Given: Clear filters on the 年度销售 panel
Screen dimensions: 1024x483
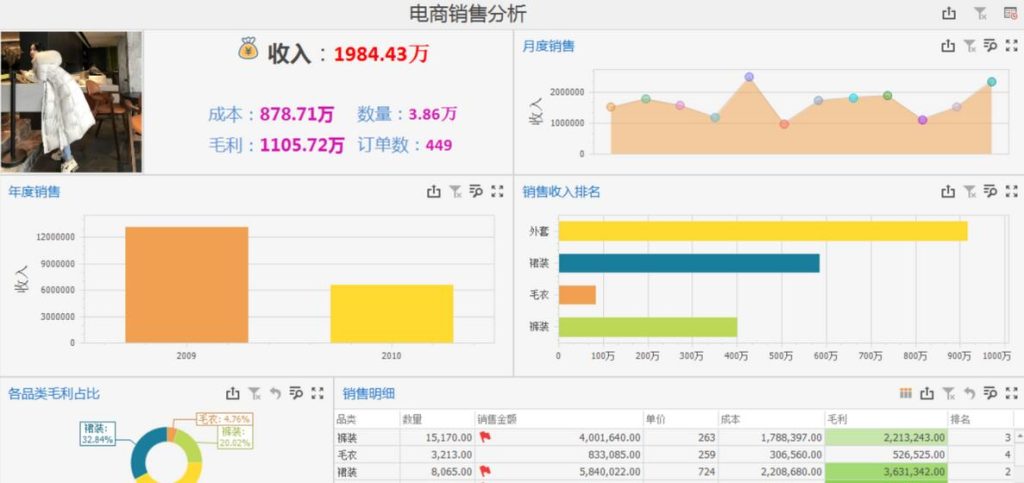Looking at the screenshot, I should [x=455, y=191].
